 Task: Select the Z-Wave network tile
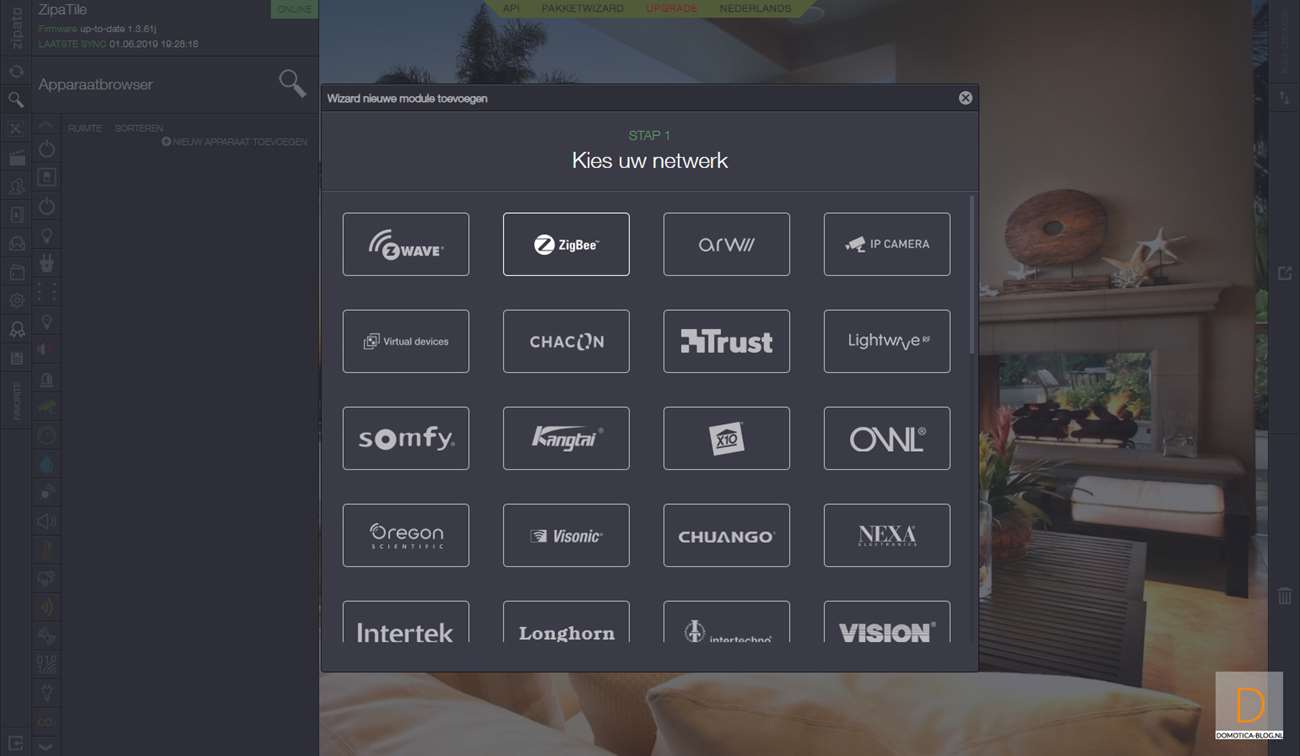click(406, 244)
